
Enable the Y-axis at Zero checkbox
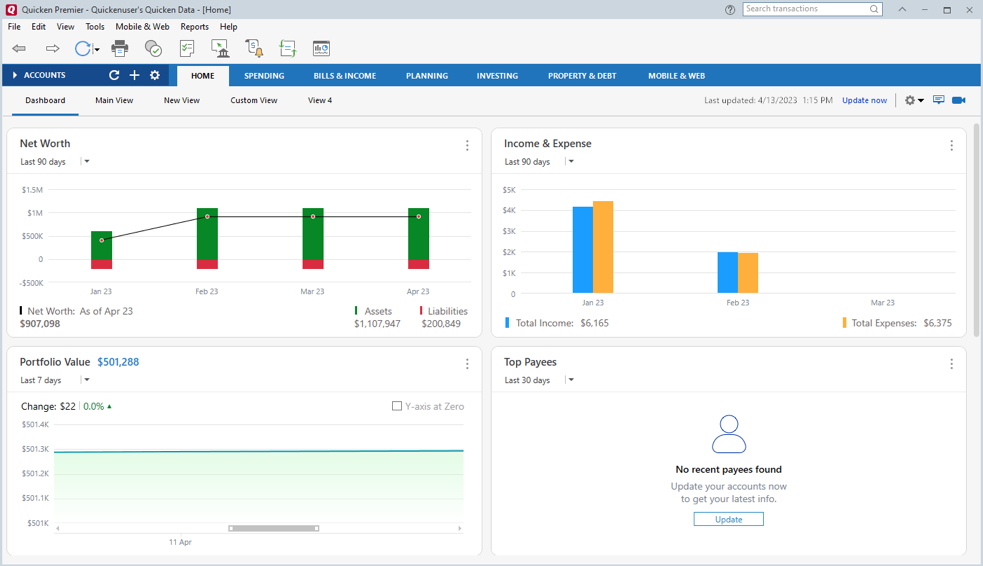[397, 406]
